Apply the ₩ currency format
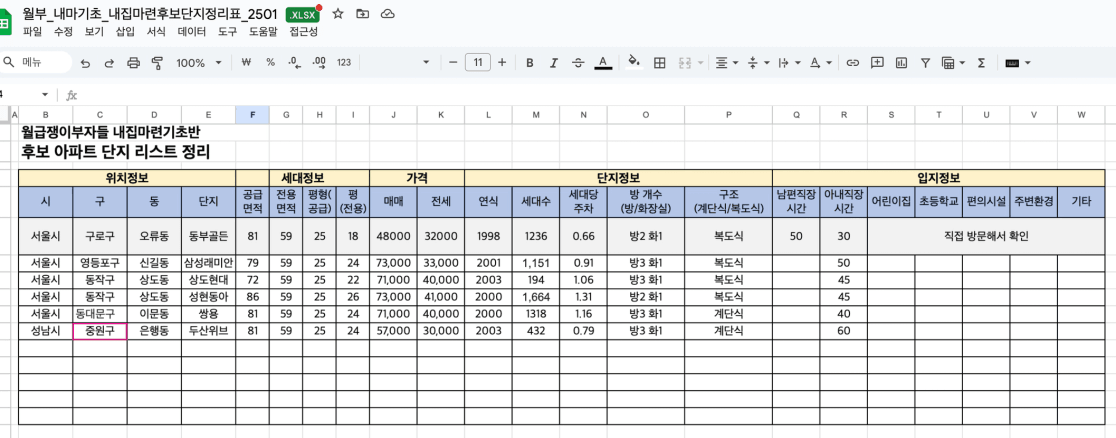 247,63
